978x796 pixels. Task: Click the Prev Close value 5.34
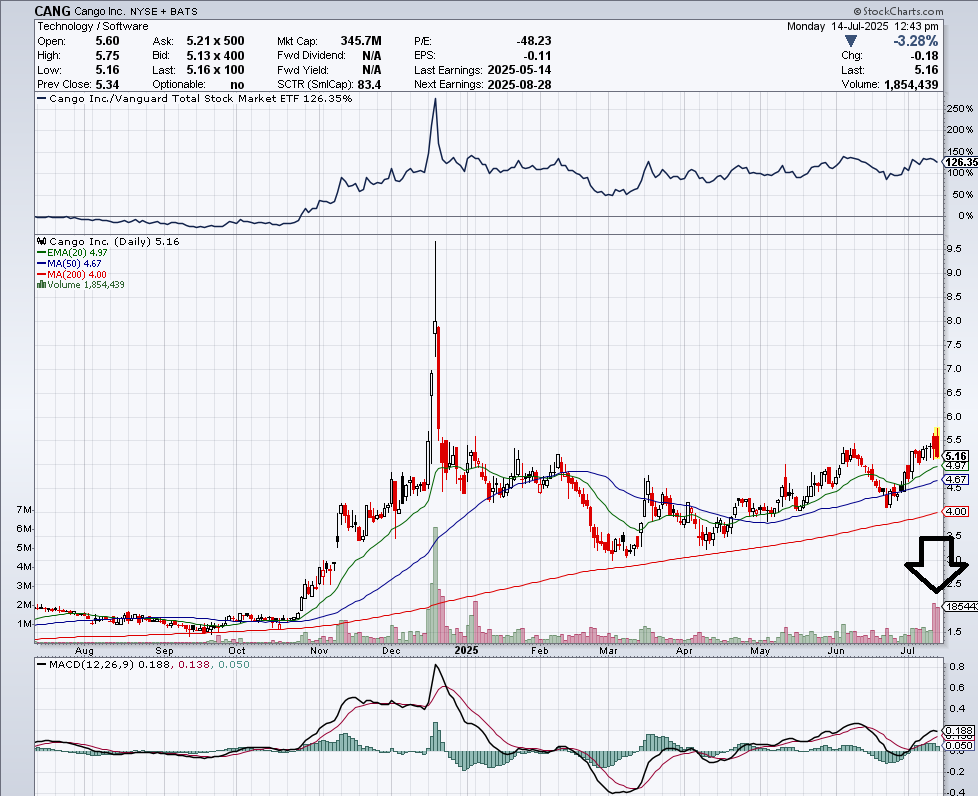click(x=107, y=84)
